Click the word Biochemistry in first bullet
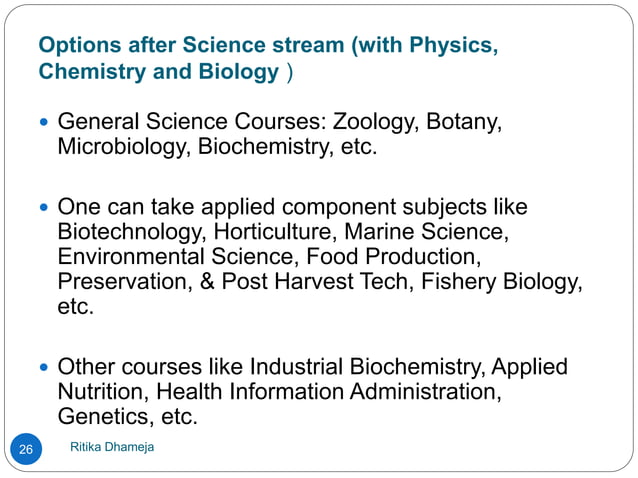The height and width of the screenshot is (478, 638). click(265, 147)
